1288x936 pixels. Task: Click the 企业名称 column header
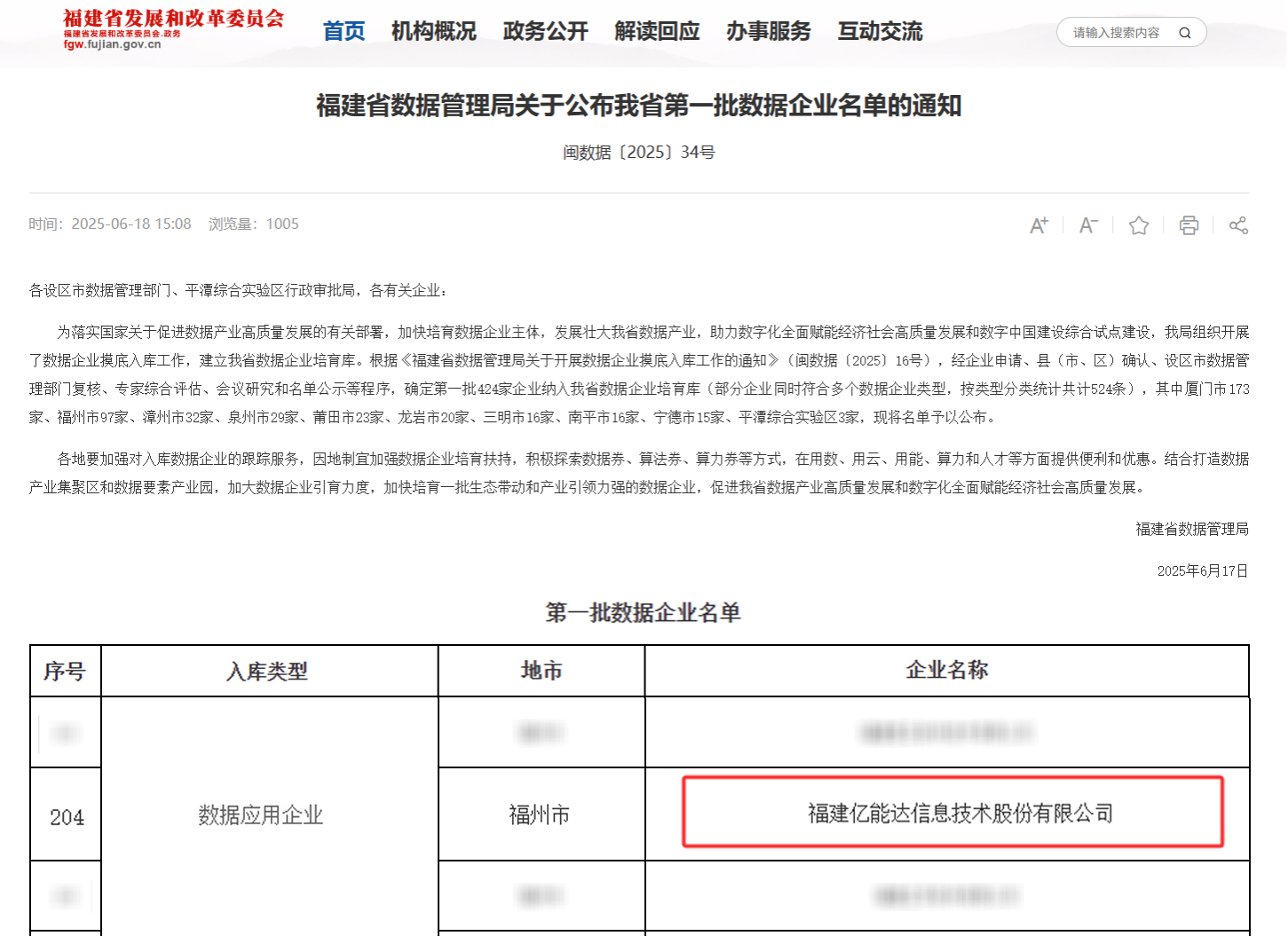(946, 671)
